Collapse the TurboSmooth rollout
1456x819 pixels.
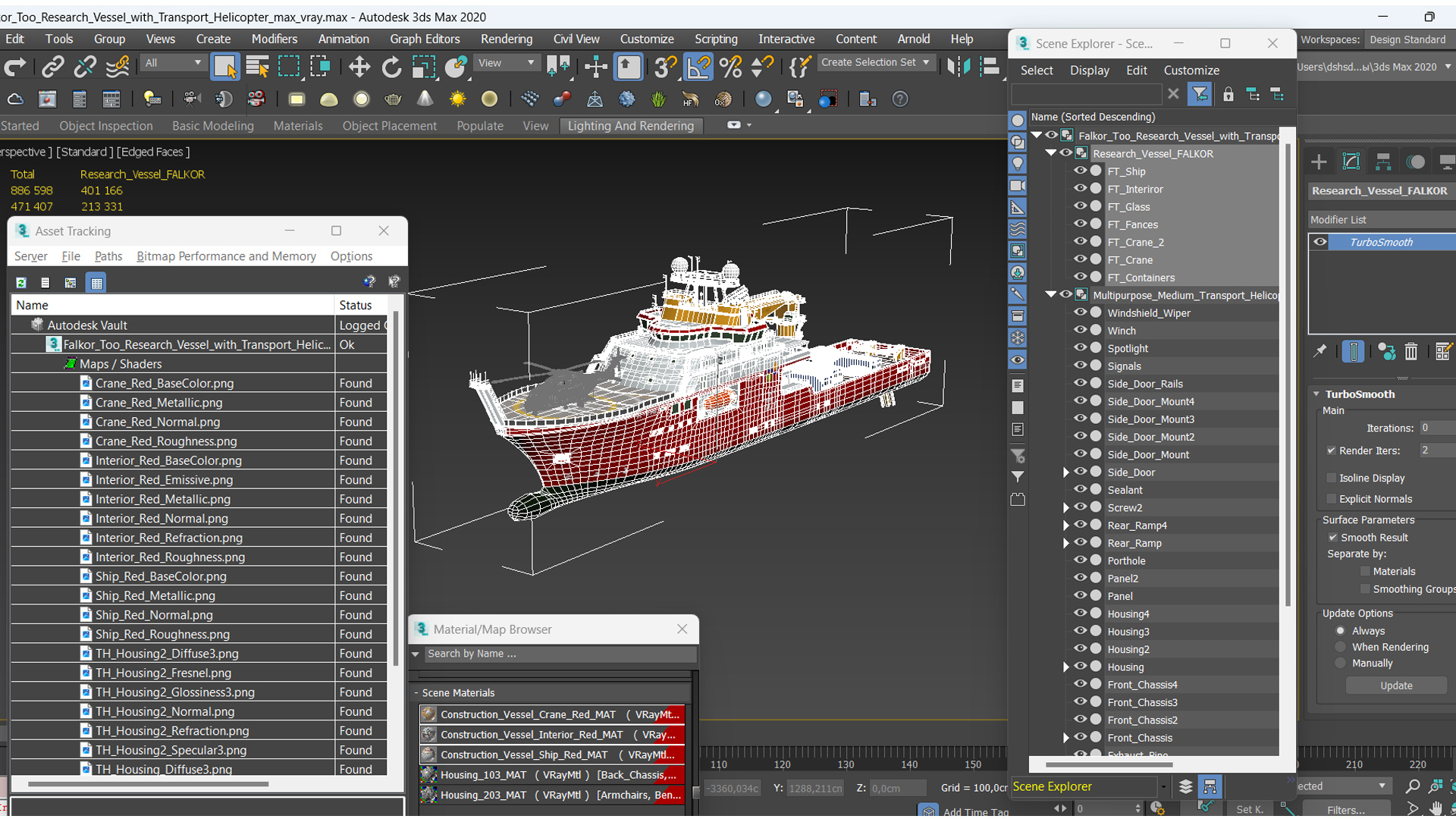(1316, 394)
